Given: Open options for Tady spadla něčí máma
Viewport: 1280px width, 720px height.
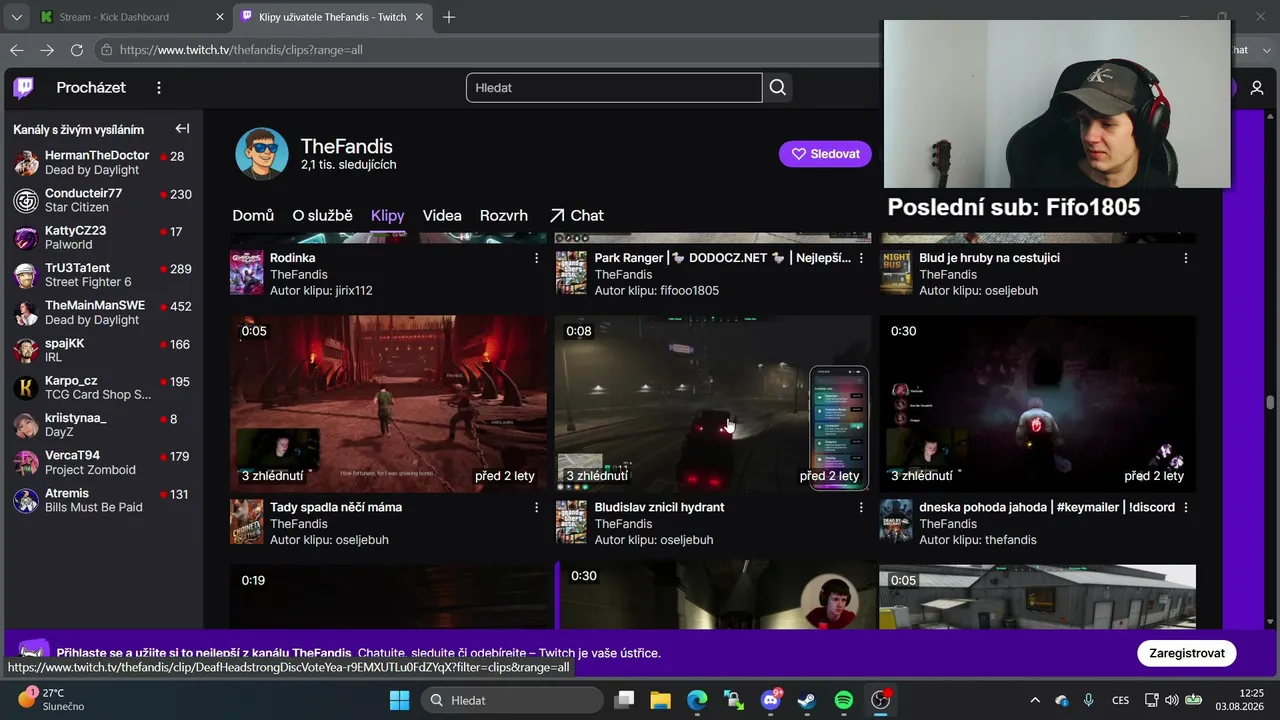Looking at the screenshot, I should click(537, 508).
